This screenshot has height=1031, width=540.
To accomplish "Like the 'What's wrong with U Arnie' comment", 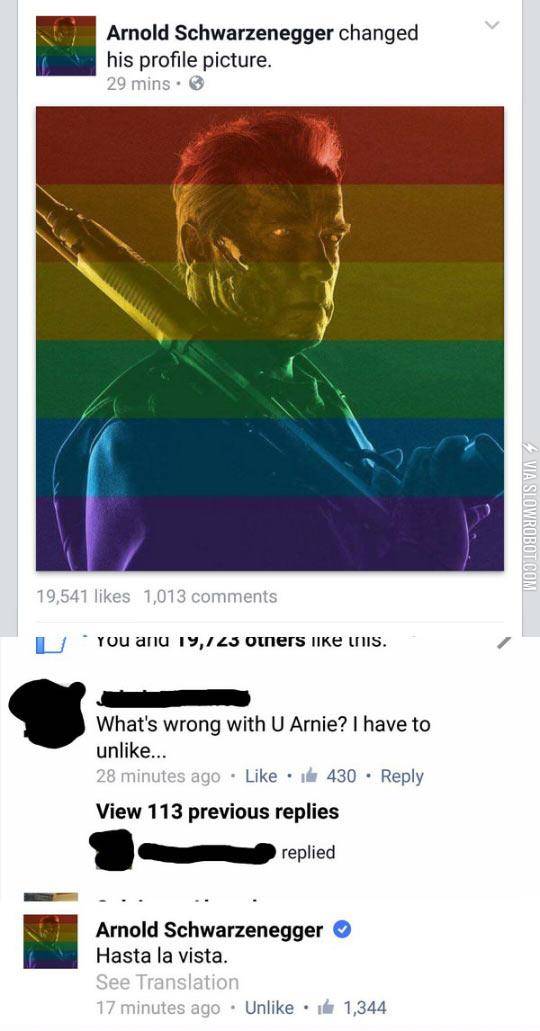I will click(261, 777).
